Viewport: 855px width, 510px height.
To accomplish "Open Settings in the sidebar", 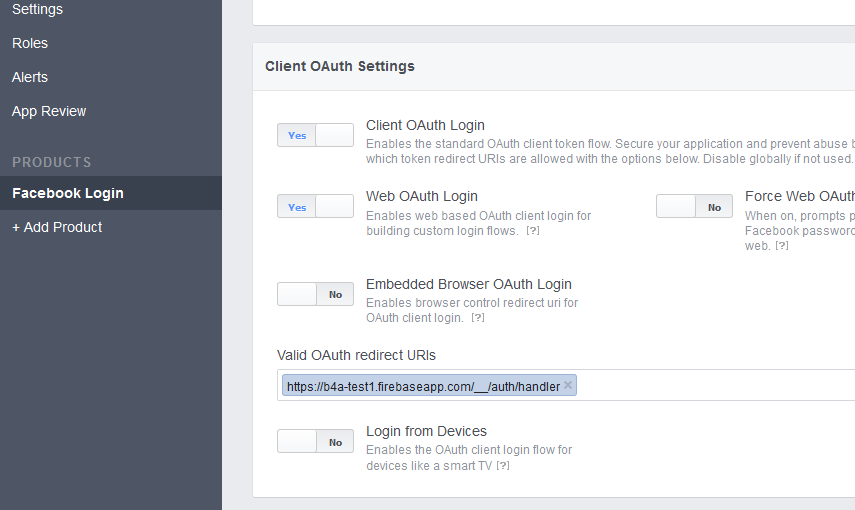I will click(37, 9).
